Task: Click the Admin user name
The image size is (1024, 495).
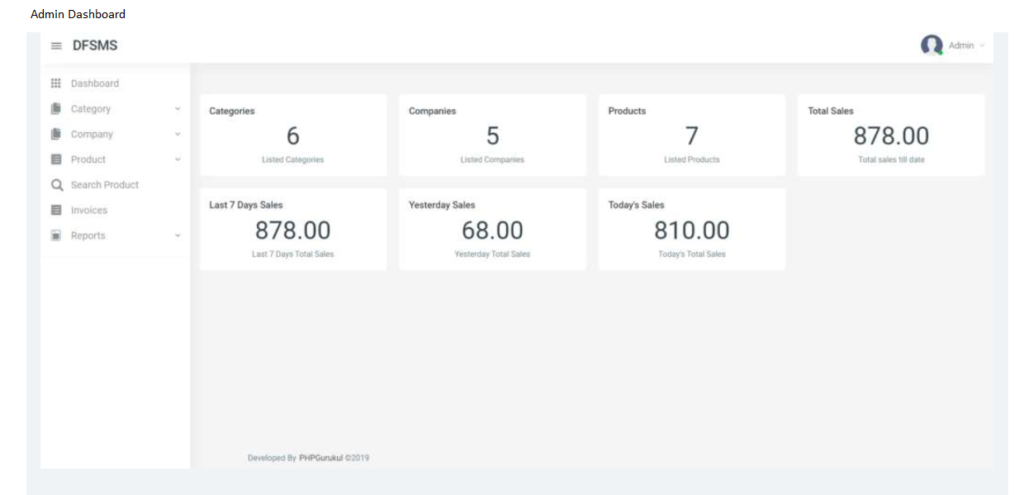Action: point(961,46)
